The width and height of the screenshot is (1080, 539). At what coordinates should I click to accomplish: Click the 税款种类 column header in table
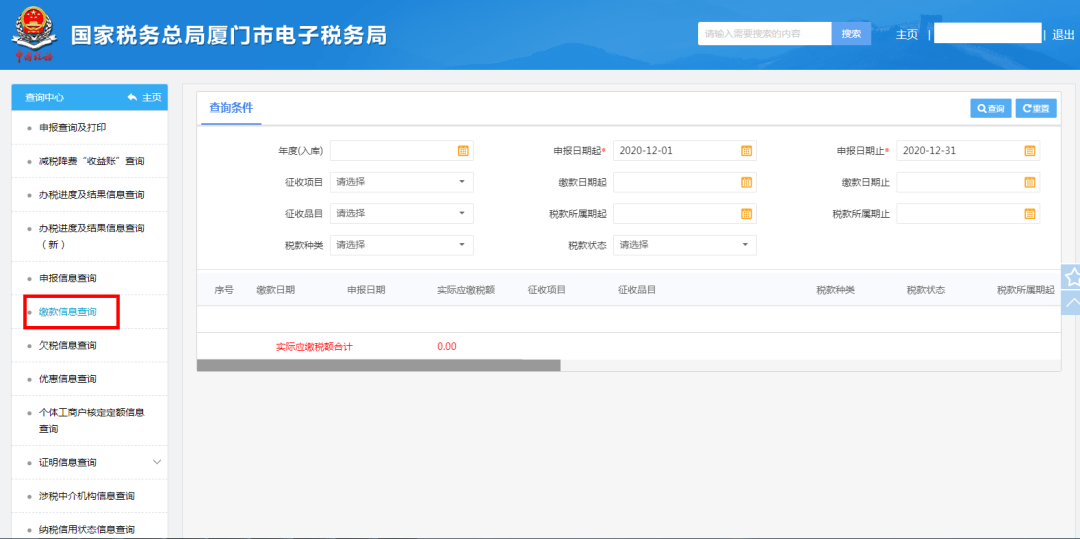pyautogui.click(x=835, y=290)
